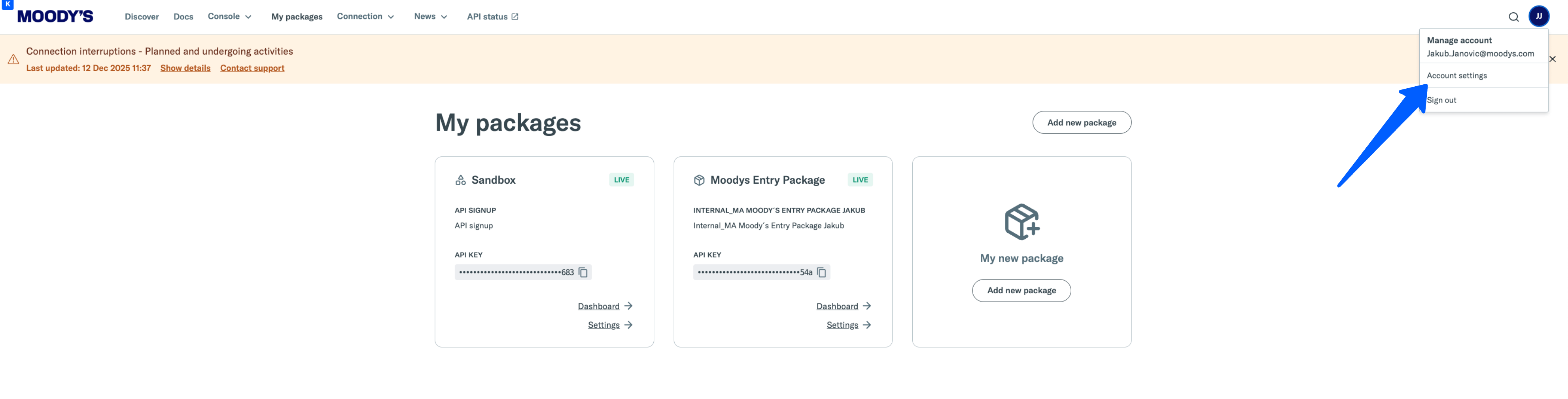
Task: Go to the Discover page
Action: [142, 17]
